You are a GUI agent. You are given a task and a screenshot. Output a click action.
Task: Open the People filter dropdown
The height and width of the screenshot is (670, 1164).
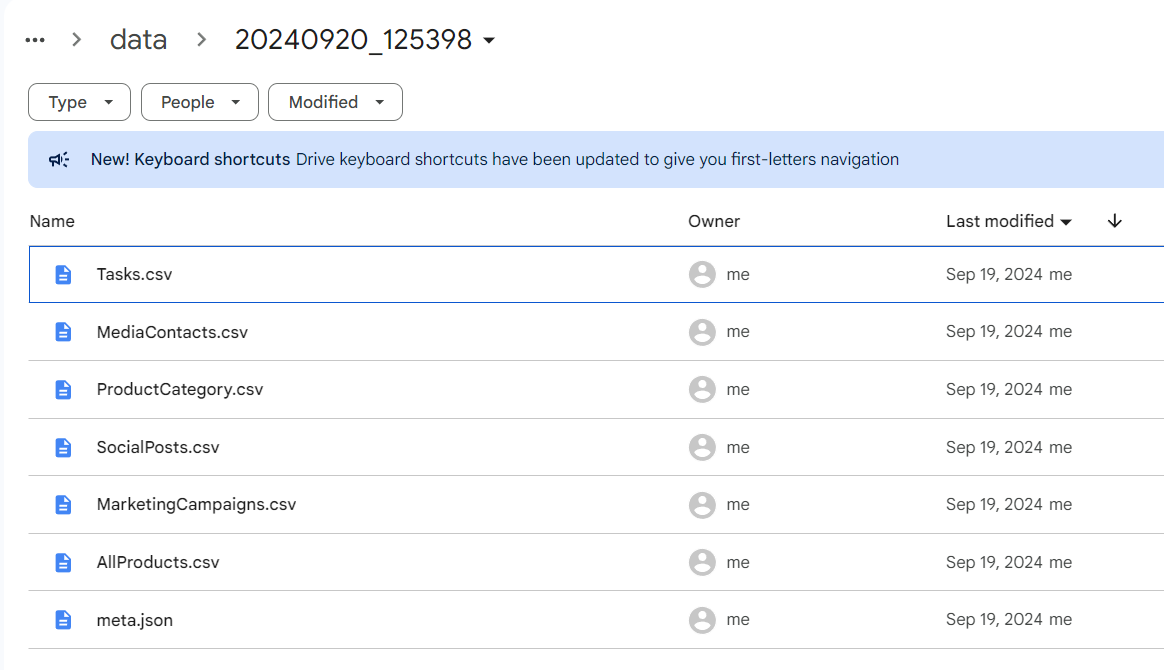coord(200,102)
